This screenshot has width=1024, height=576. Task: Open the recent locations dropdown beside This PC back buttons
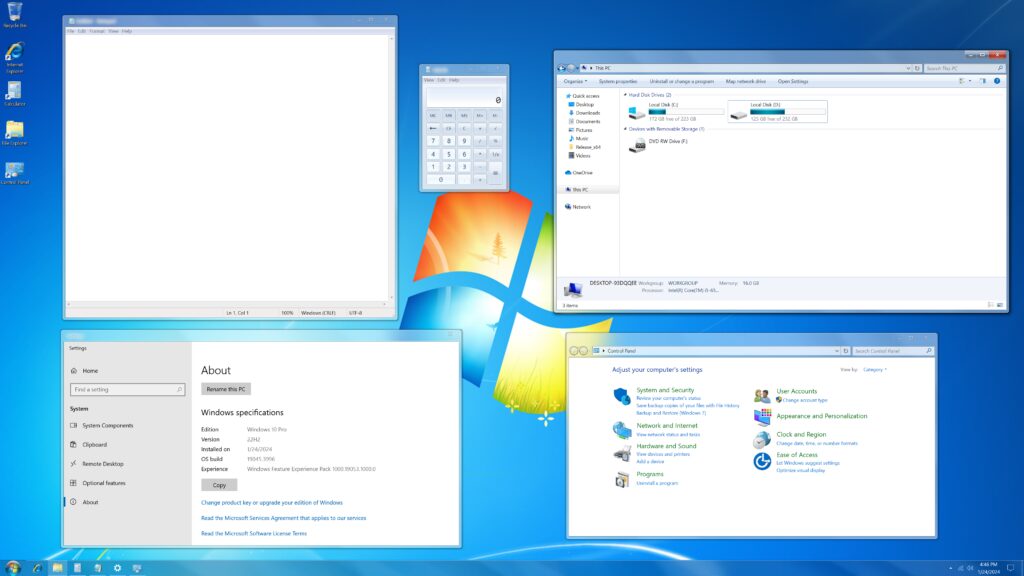(x=577, y=68)
